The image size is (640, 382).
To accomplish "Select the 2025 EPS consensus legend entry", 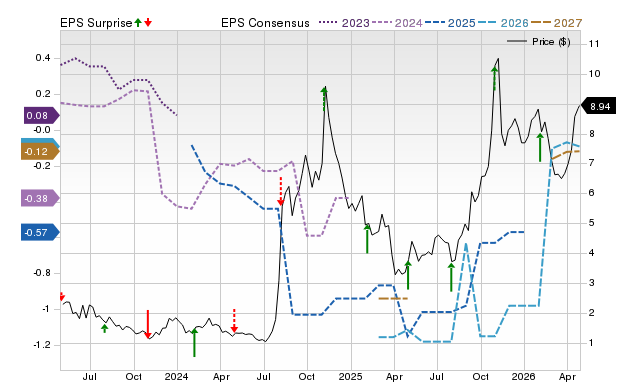I will coord(450,23).
